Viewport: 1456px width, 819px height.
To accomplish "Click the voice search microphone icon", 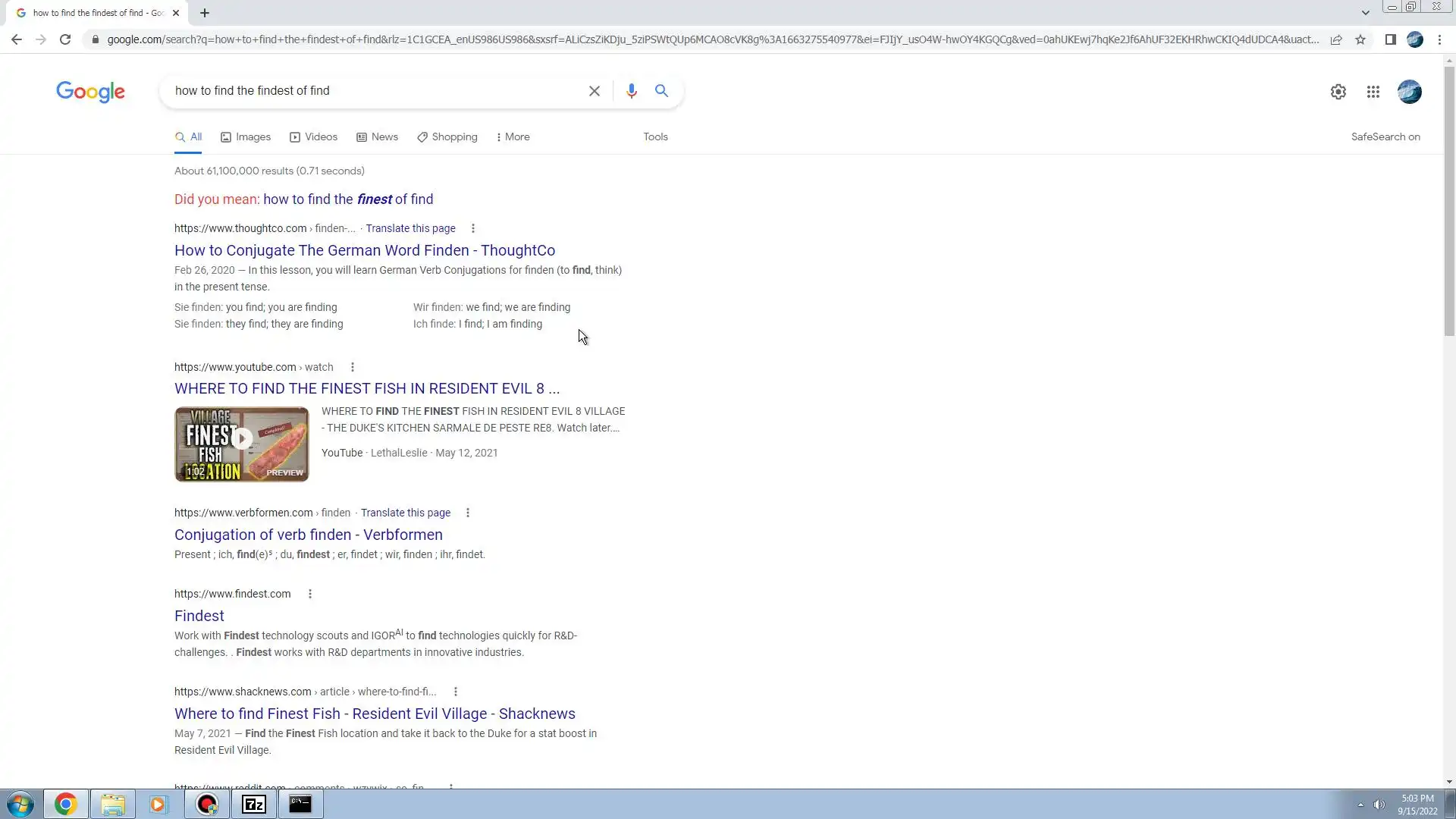I will (631, 91).
